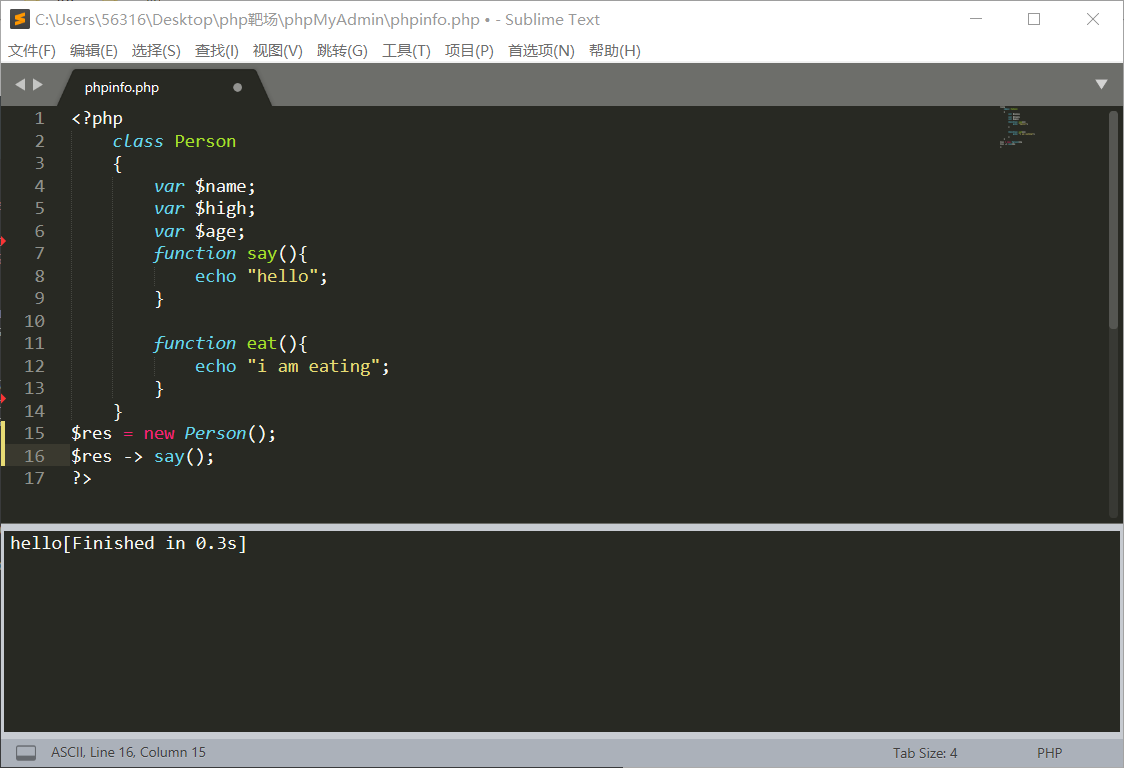Maximize the Sublime Text window
Screen dimensions: 1124x768
[x=1034, y=19]
